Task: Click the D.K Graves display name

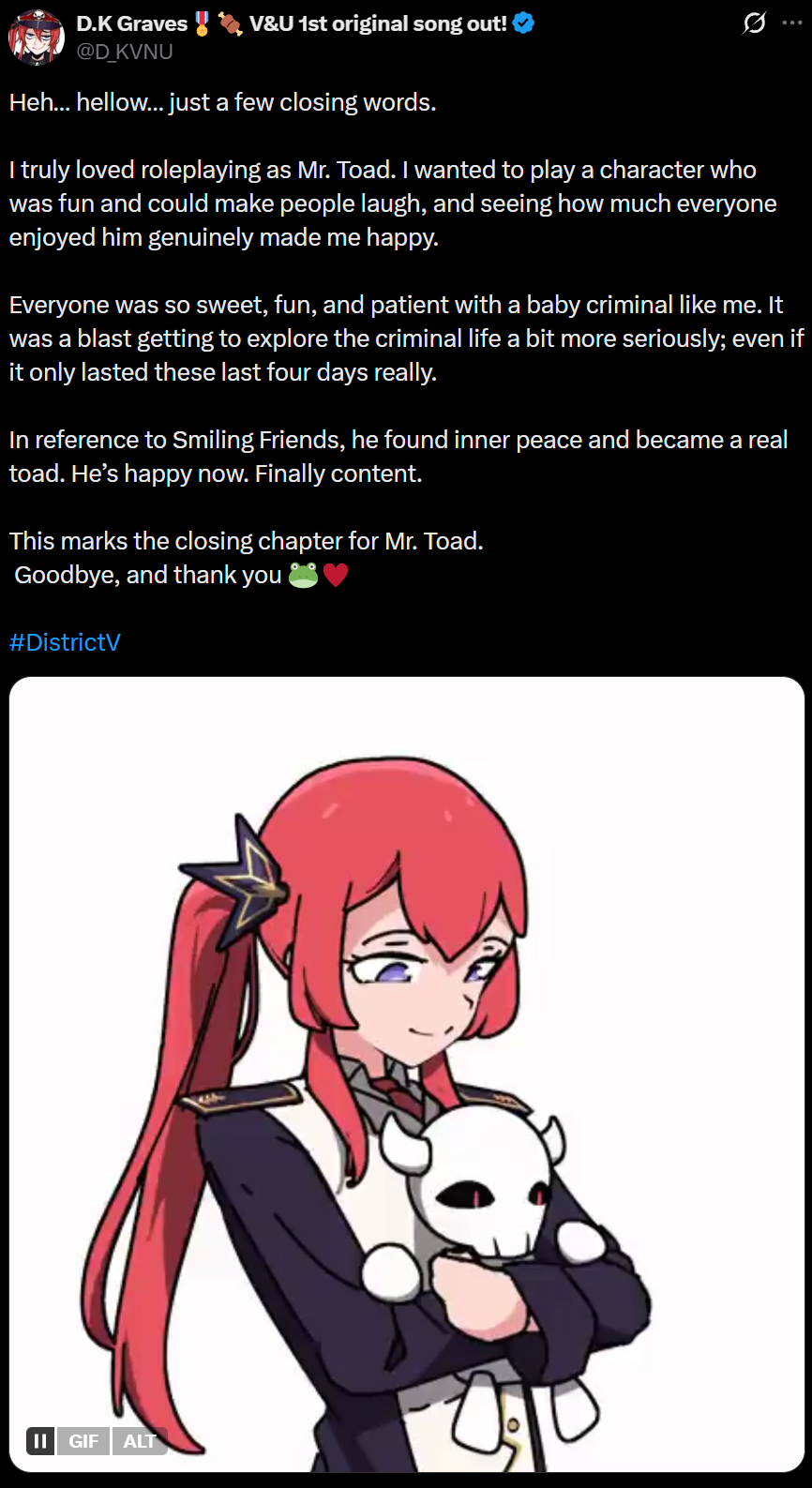Action: pos(132,24)
